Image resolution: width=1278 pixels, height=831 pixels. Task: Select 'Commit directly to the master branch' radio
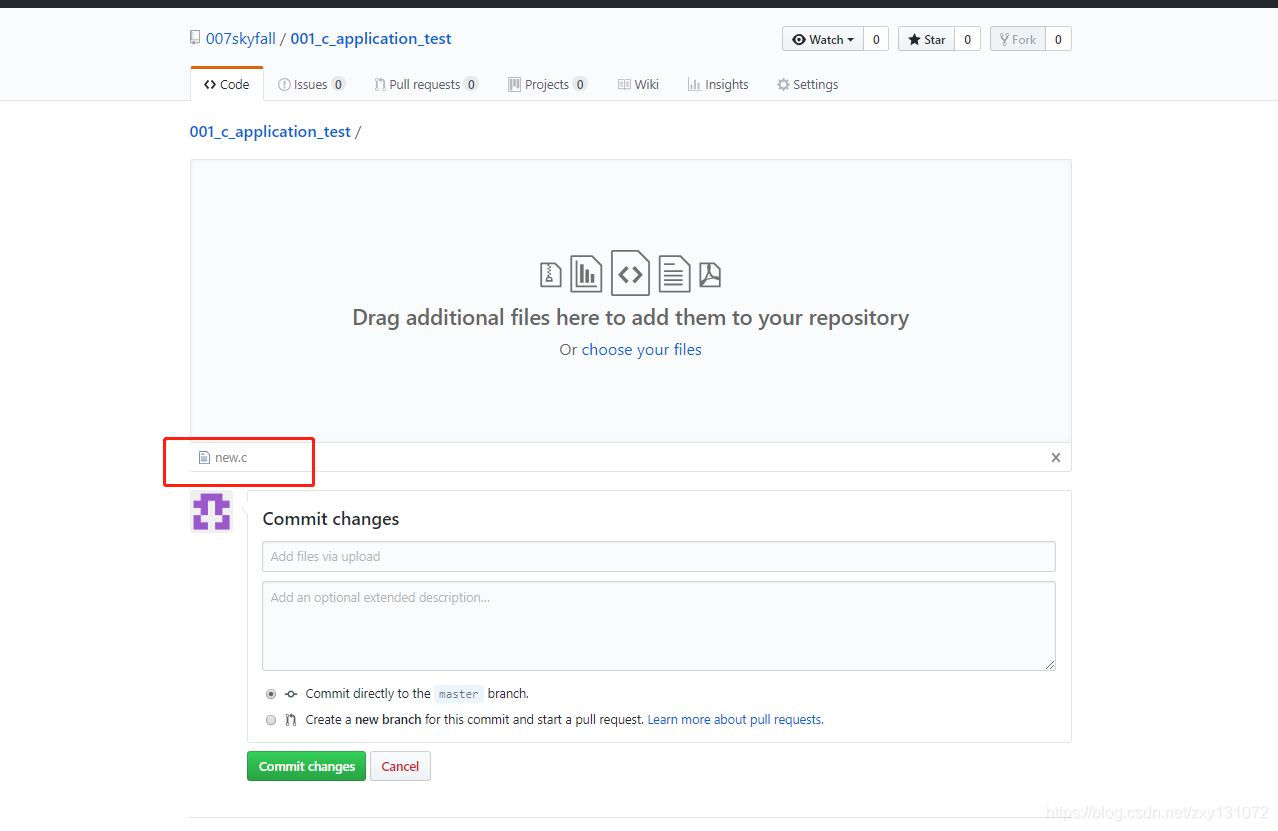click(x=271, y=693)
